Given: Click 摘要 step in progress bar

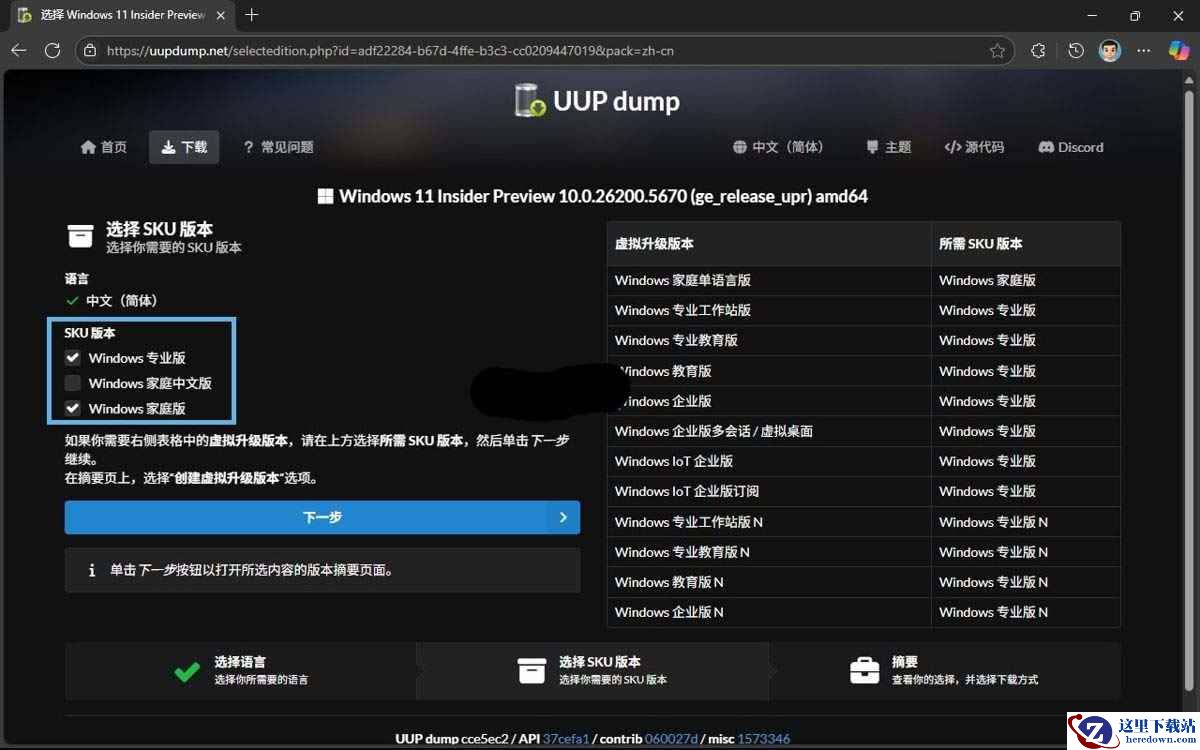Looking at the screenshot, I should [945, 670].
